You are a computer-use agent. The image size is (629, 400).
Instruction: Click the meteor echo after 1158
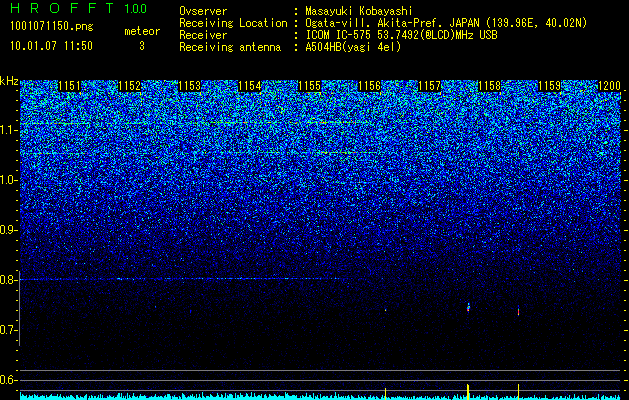pos(518,311)
